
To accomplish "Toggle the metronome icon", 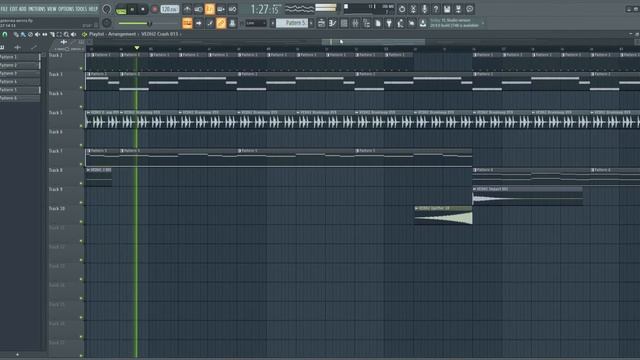I will pos(187,9).
